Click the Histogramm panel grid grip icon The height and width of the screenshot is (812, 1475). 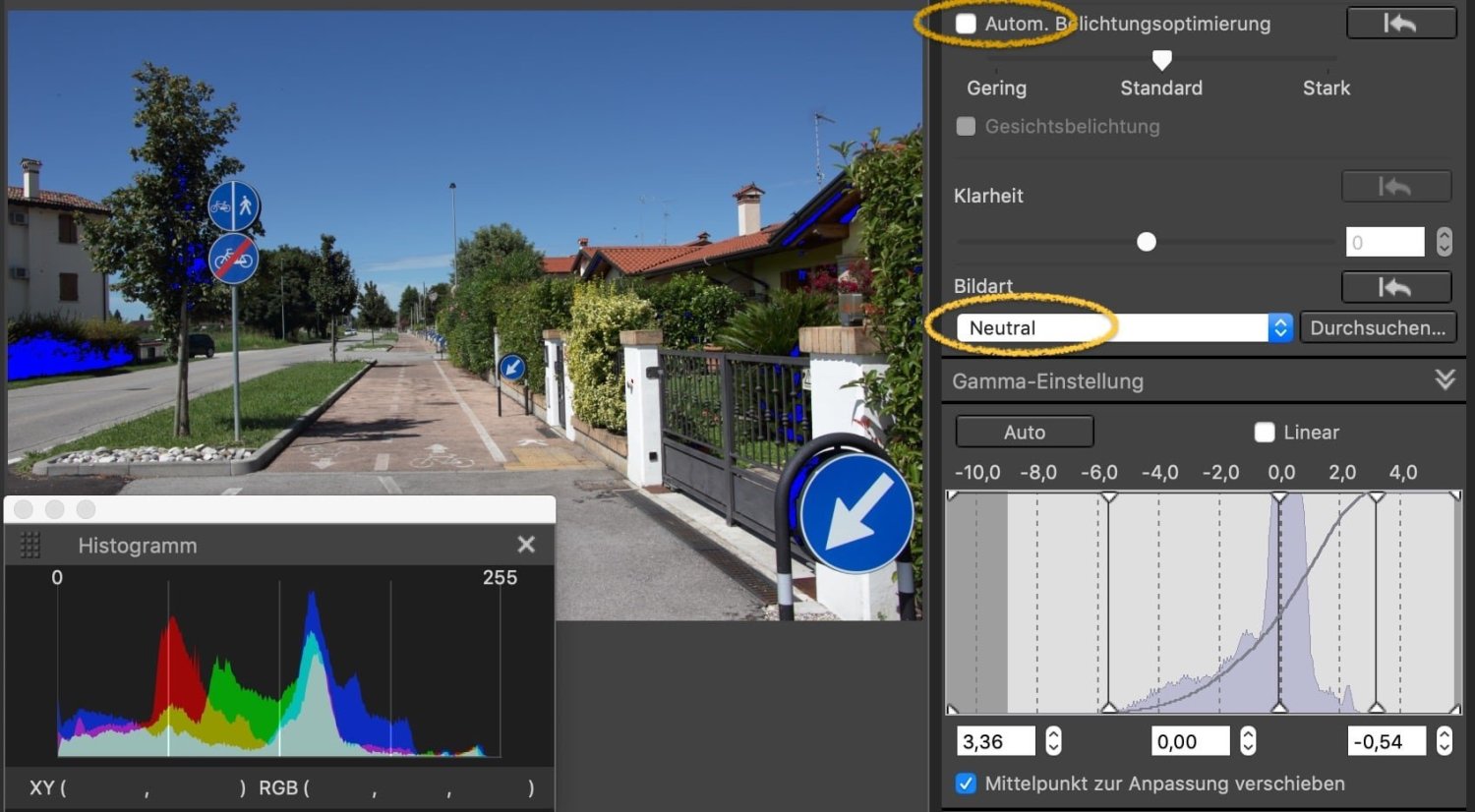coord(30,545)
